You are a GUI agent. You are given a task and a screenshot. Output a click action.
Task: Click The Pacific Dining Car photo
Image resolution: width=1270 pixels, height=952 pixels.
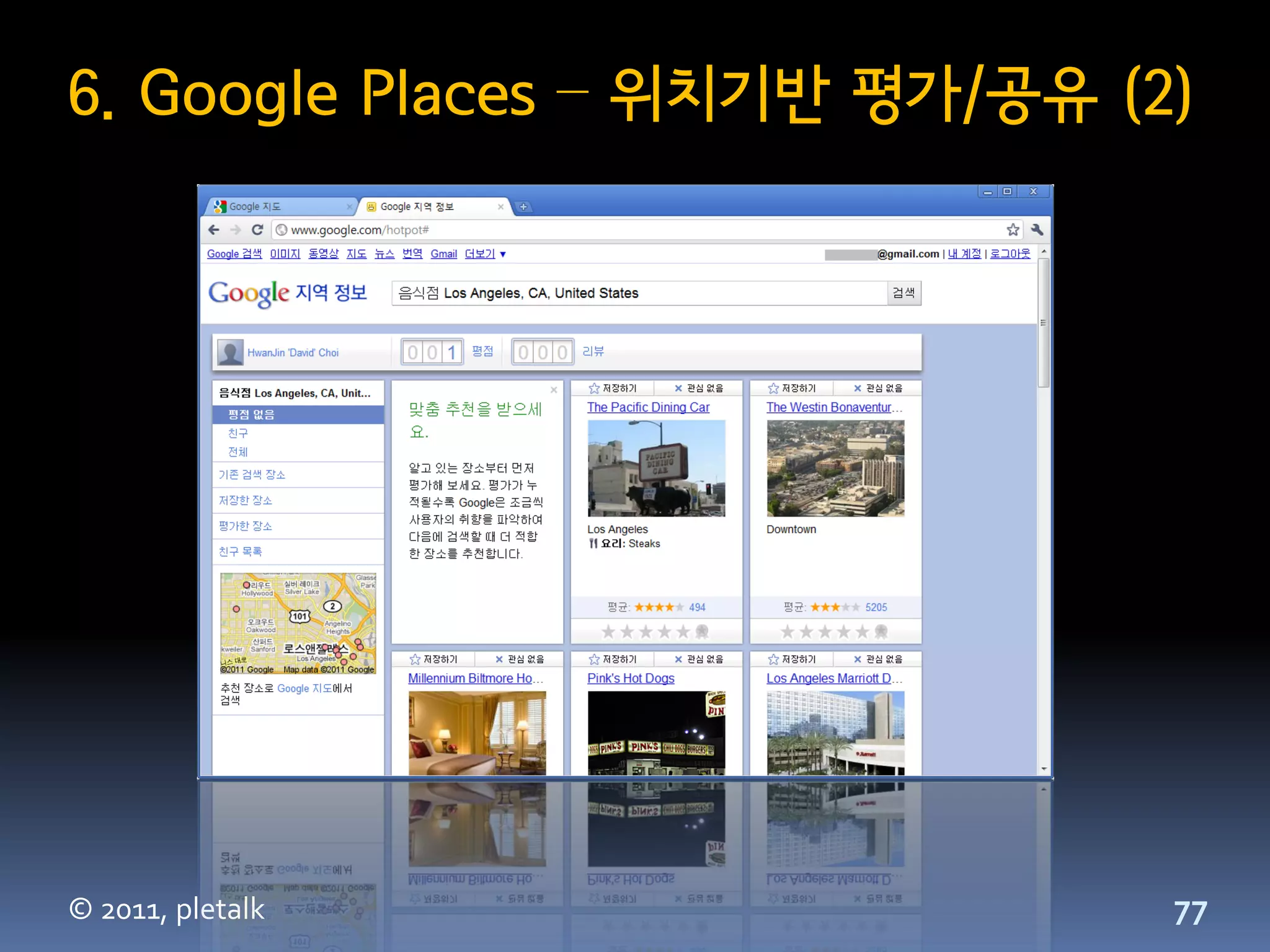click(x=656, y=469)
